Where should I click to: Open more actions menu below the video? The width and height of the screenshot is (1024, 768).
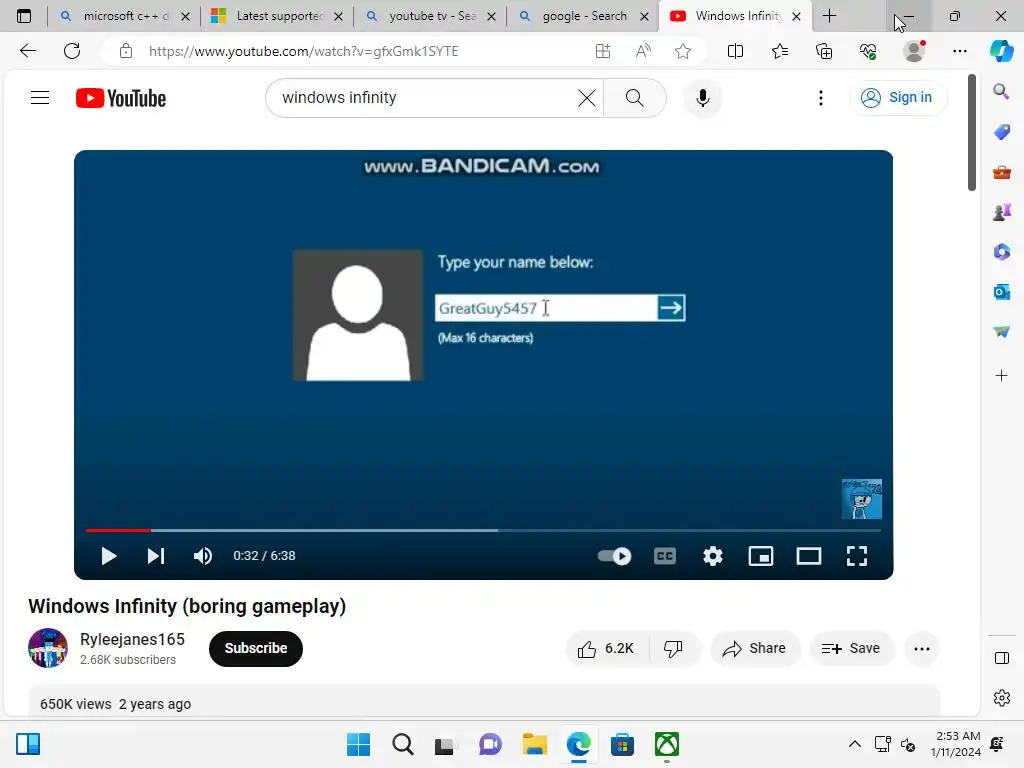tap(921, 648)
